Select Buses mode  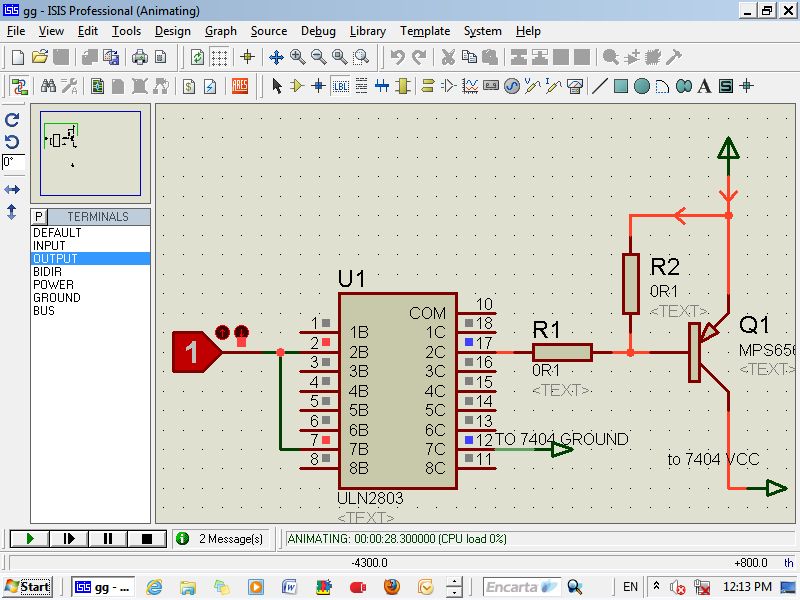382,86
